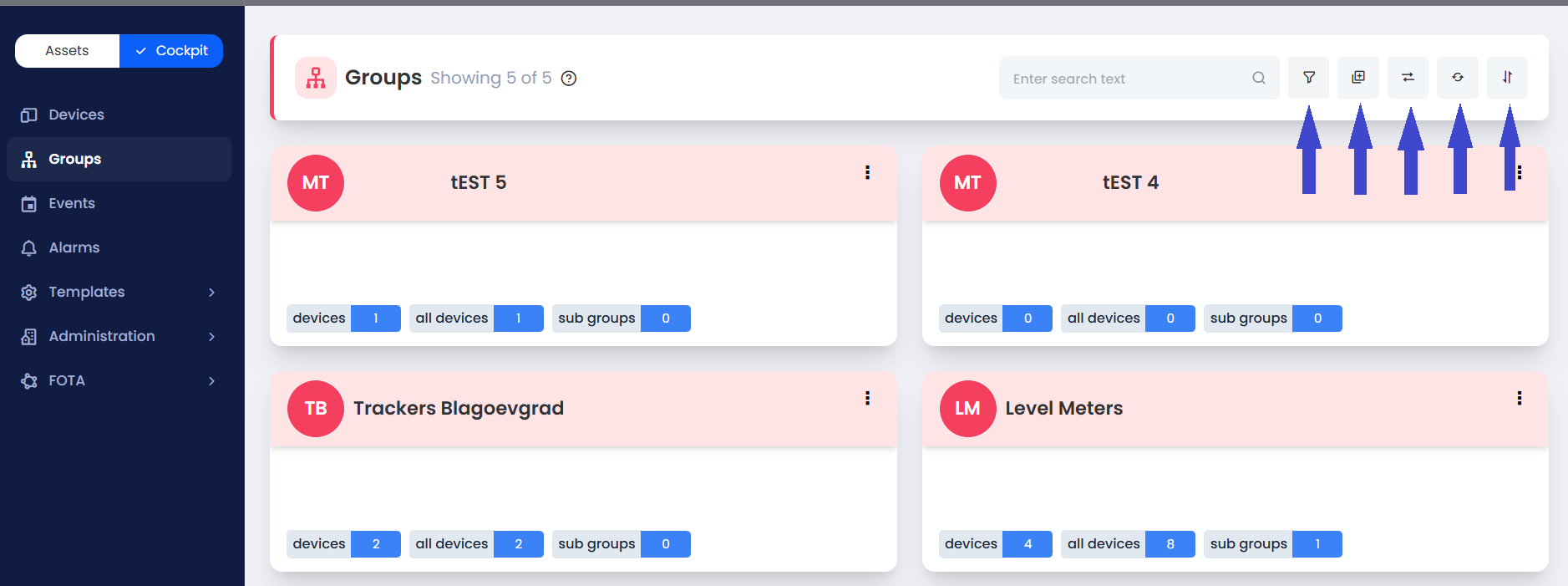Expand the Templates submenu
Screen dimensions: 1568x586
click(x=211, y=293)
